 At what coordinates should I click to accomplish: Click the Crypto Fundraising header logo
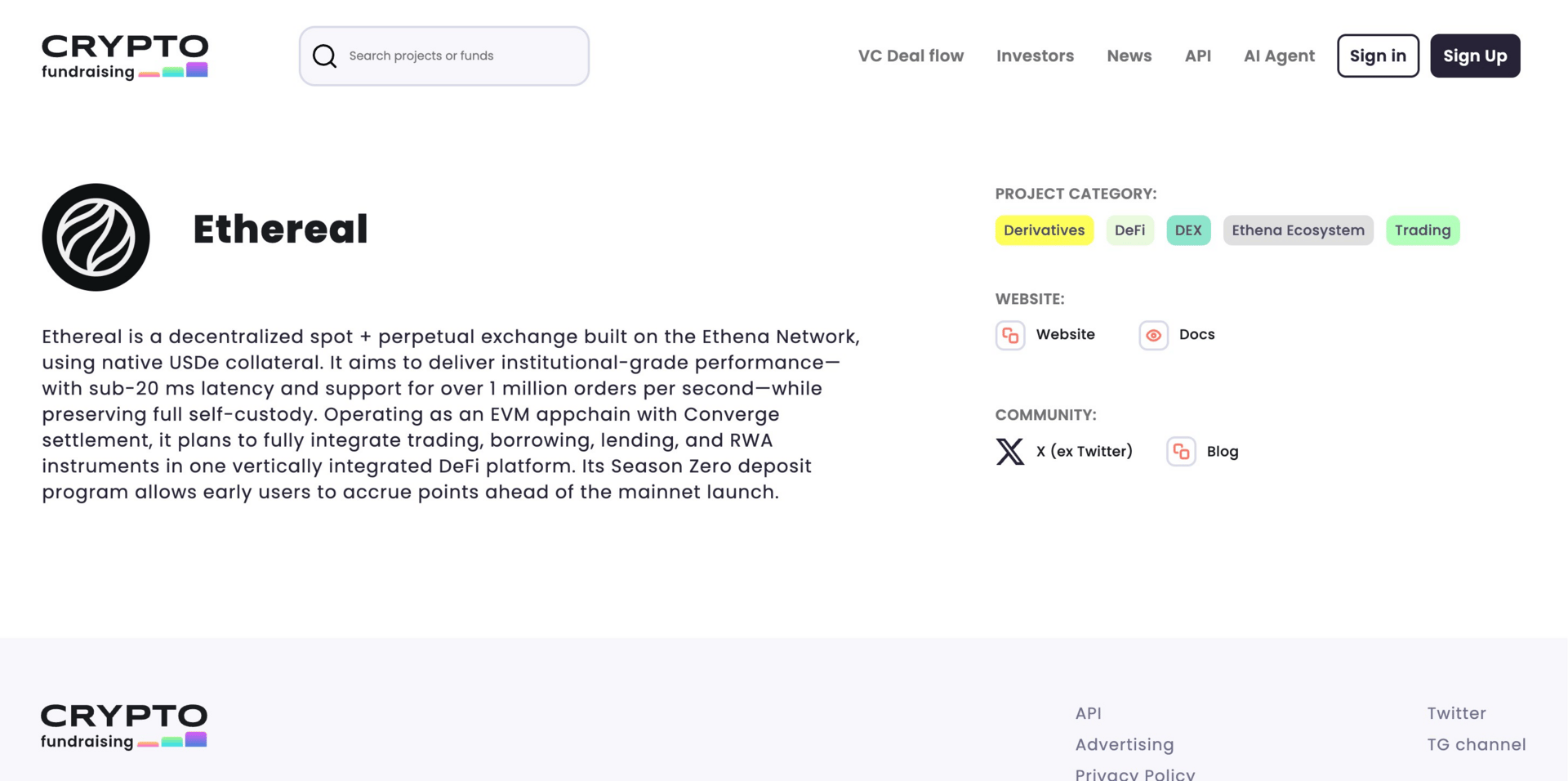125,56
